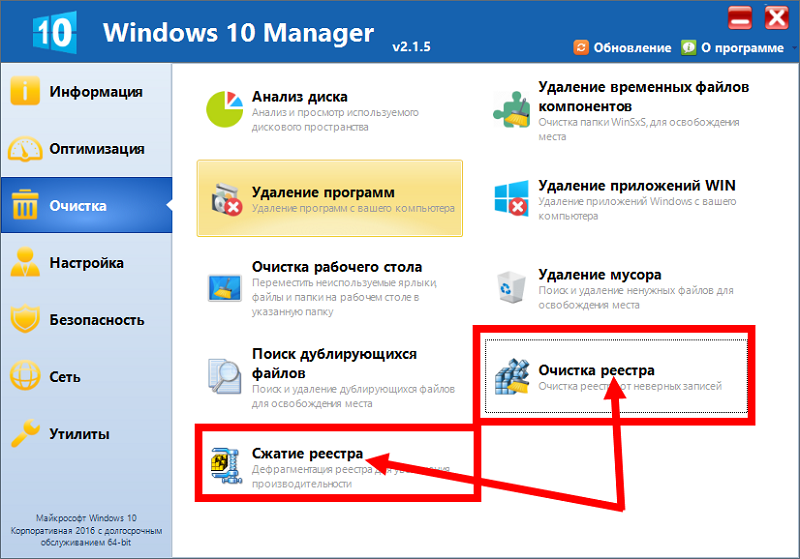Minimize the Windows 10 Manager window

point(741,16)
